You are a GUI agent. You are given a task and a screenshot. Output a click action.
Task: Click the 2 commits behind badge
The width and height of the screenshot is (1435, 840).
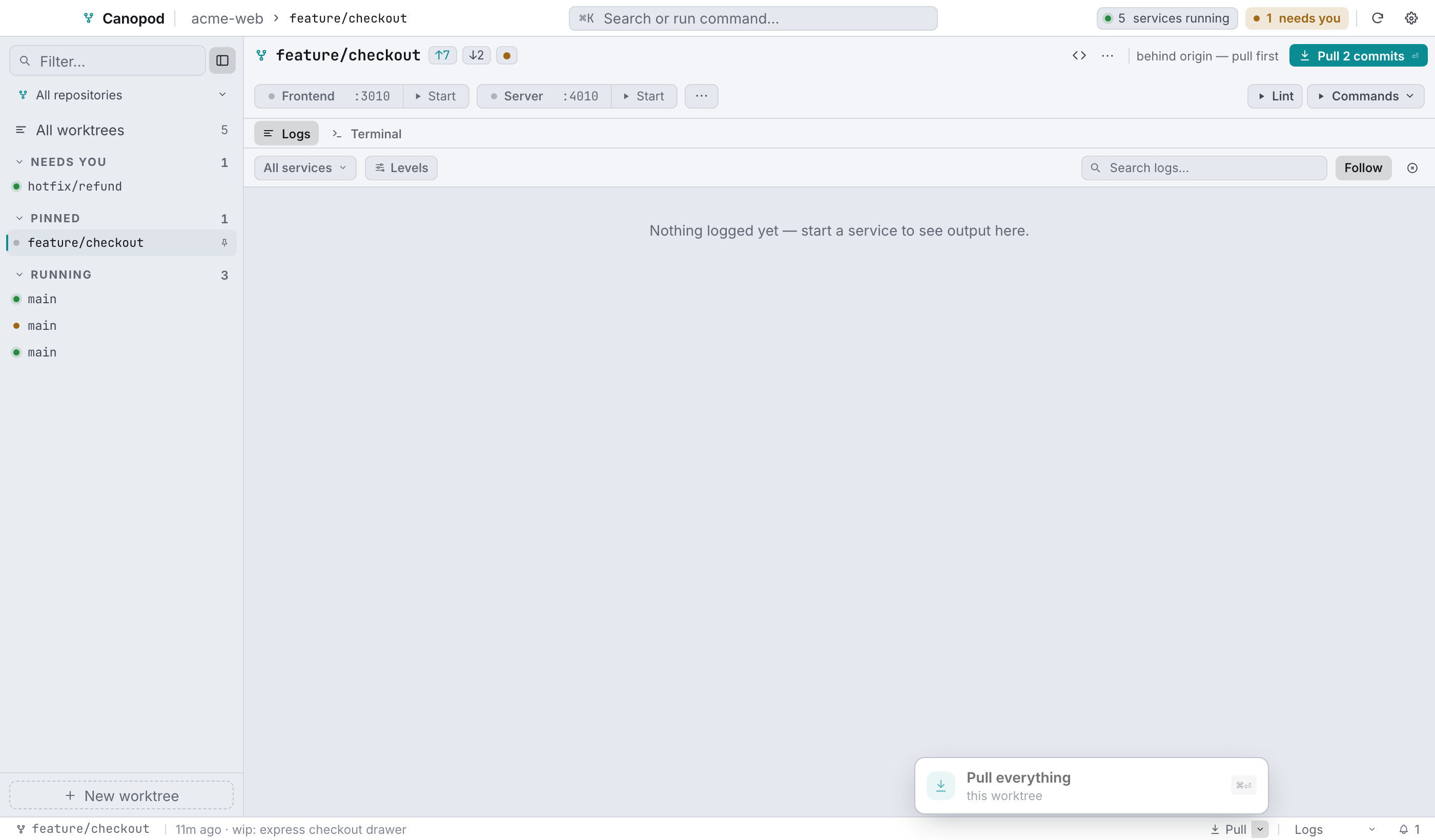(x=476, y=55)
